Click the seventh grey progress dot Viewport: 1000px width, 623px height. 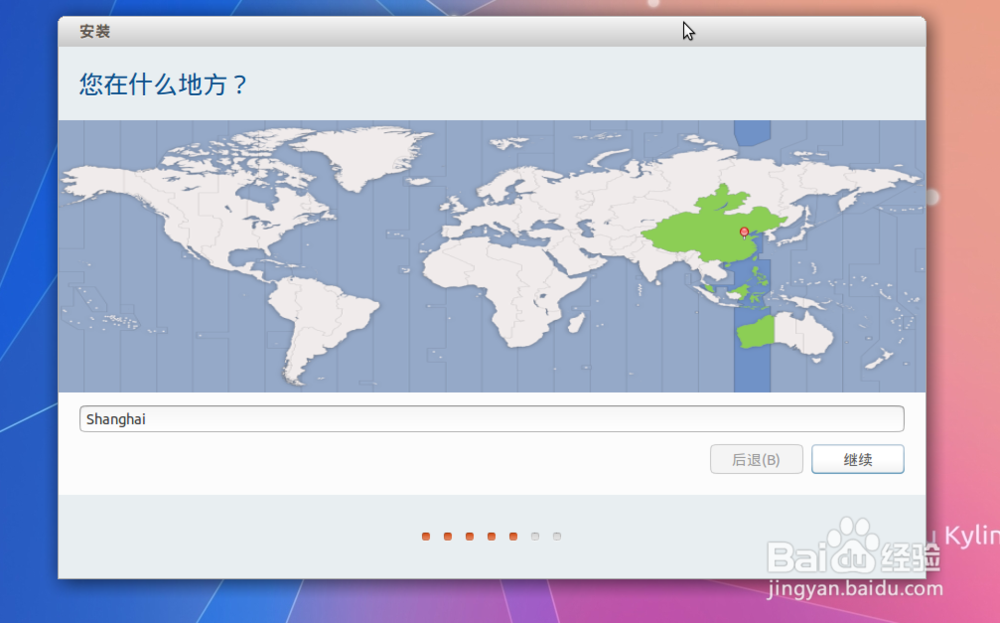point(557,536)
